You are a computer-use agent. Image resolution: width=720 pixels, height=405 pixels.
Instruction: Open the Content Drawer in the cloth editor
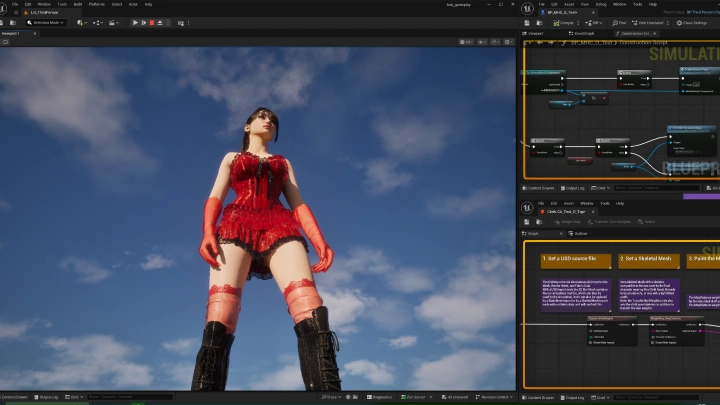point(540,397)
